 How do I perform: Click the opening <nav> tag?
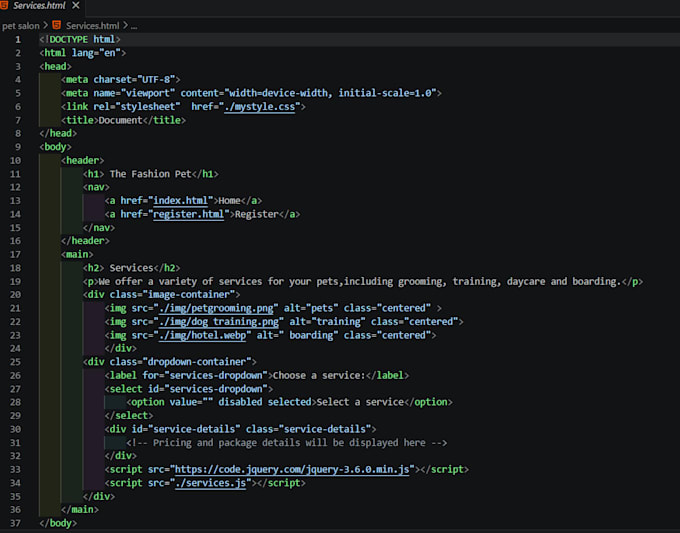click(x=96, y=187)
